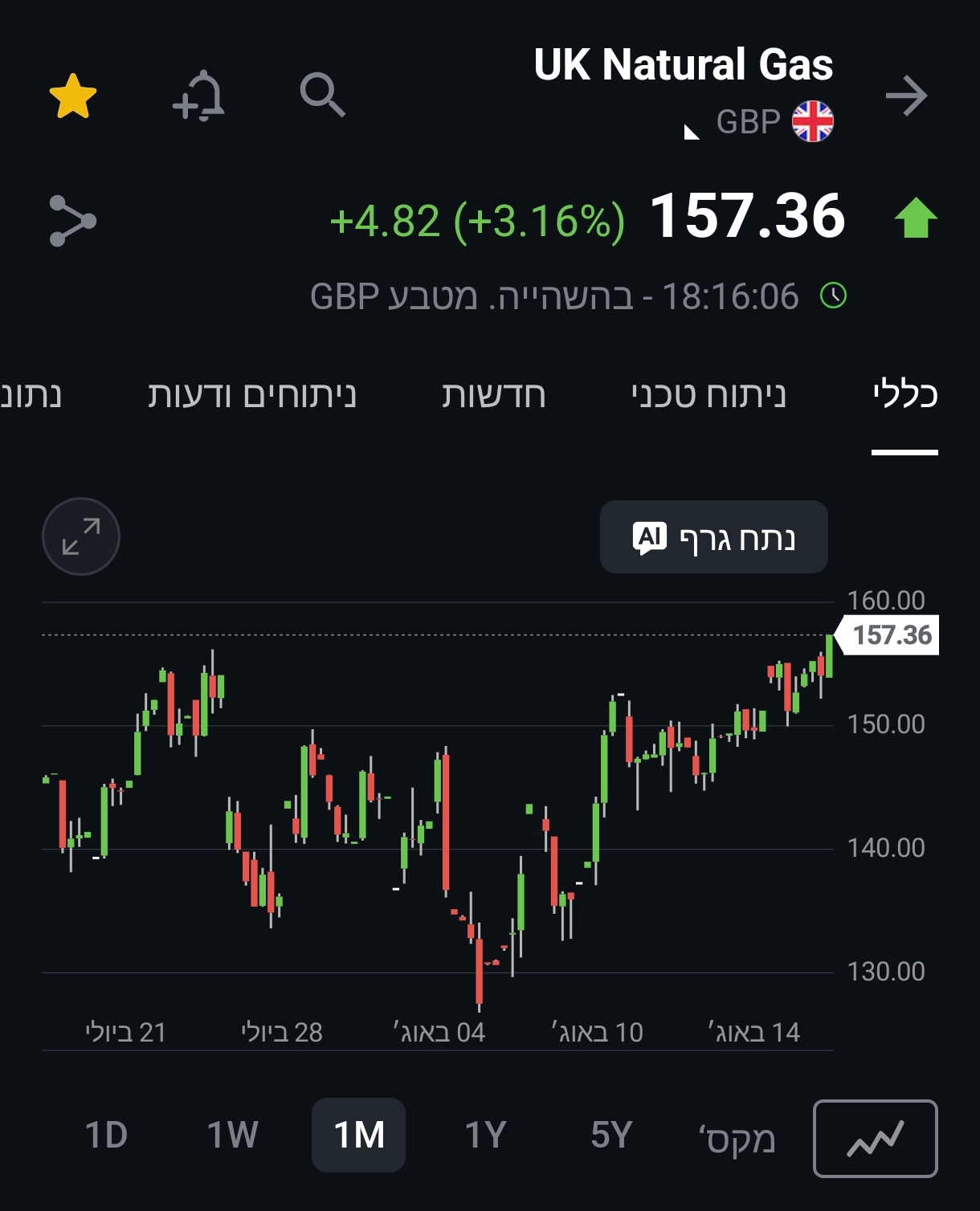The image size is (980, 1211).
Task: Tap the forward arrow next to UK Natural Gas
Action: point(906,96)
